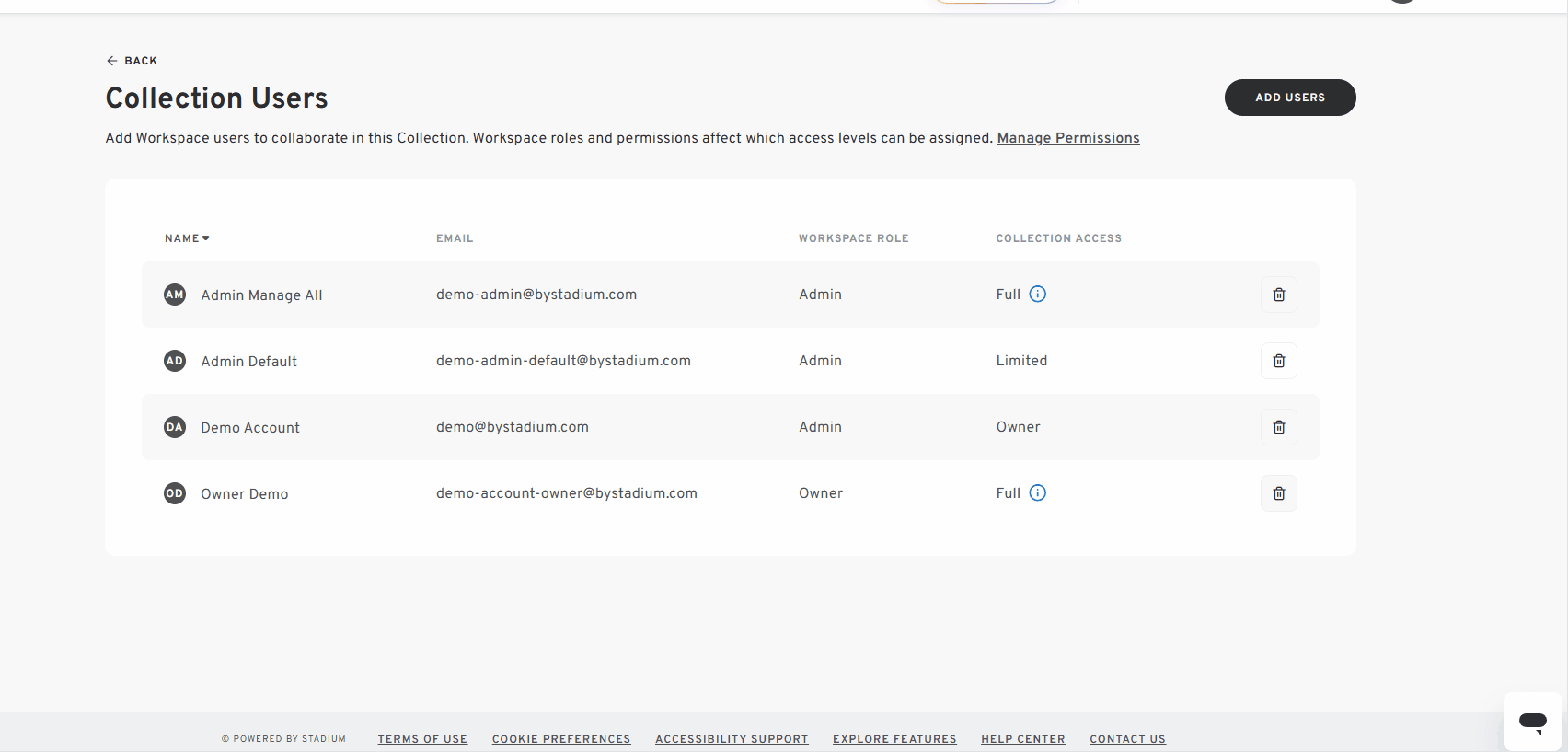Click the WORKSPACE ROLE column header
This screenshot has width=1568, height=752.
(853, 238)
